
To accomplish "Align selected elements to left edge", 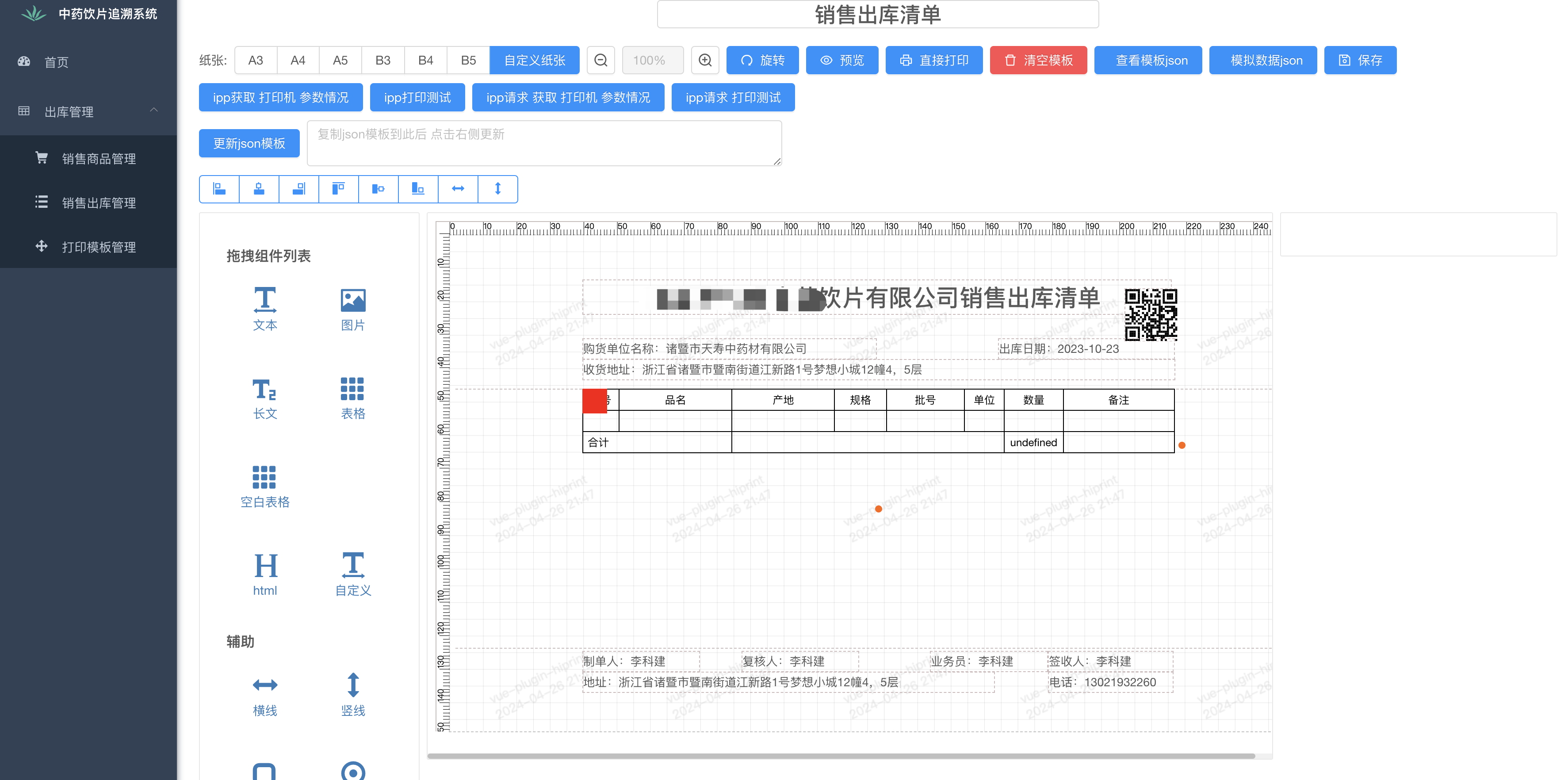I will pos(219,189).
